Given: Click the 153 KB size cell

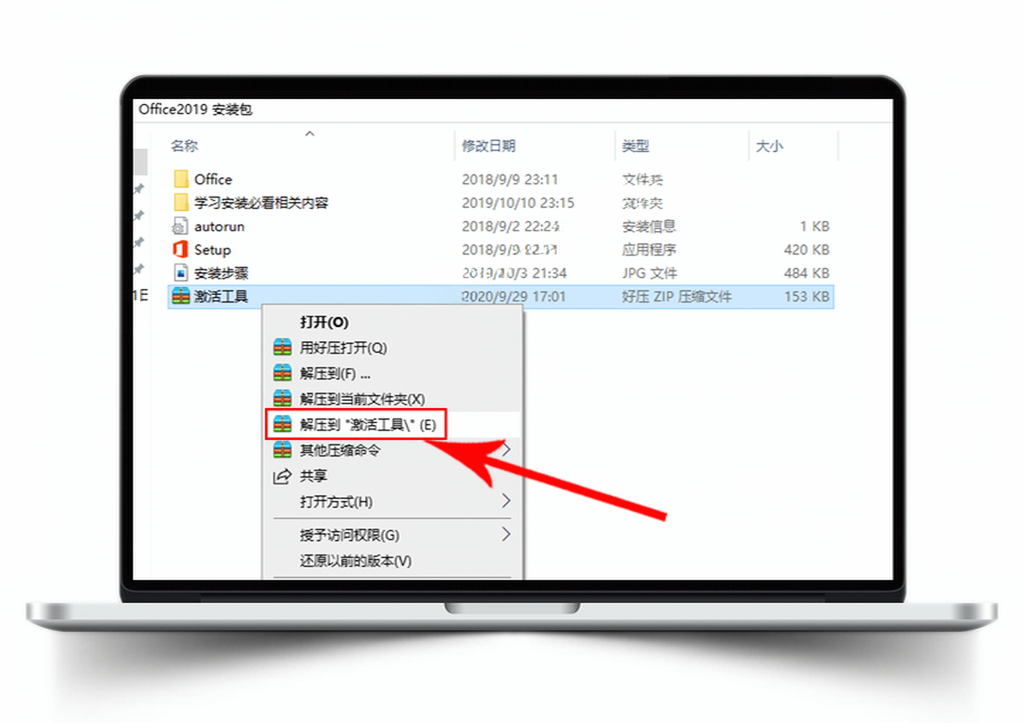Looking at the screenshot, I should (x=807, y=297).
